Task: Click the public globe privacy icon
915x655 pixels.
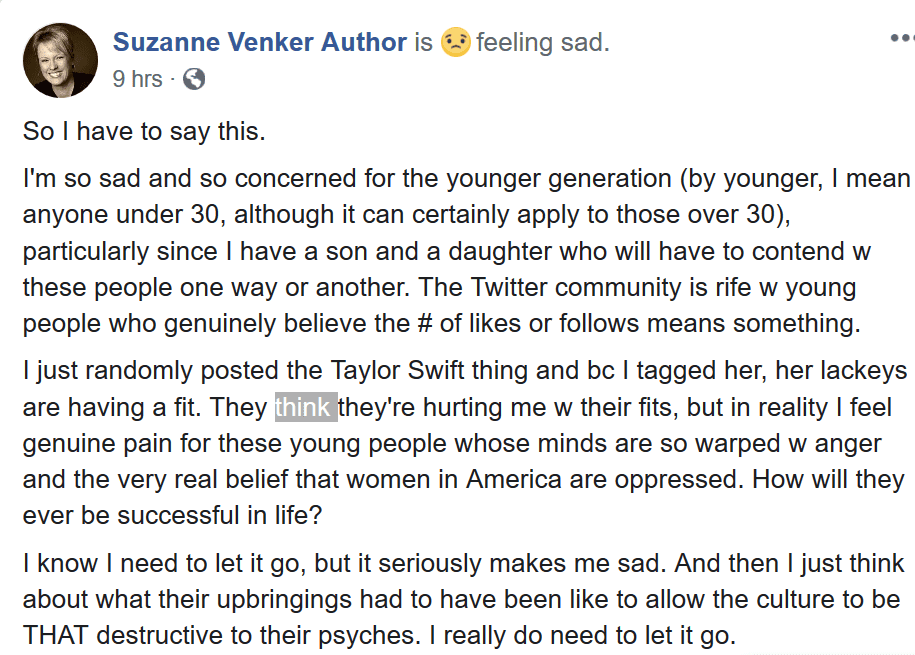Action: (194, 79)
